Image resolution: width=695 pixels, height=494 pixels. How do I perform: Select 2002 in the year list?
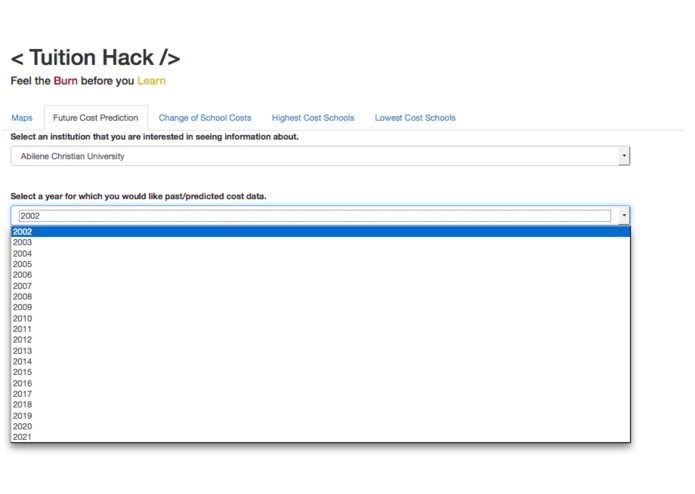tap(320, 232)
